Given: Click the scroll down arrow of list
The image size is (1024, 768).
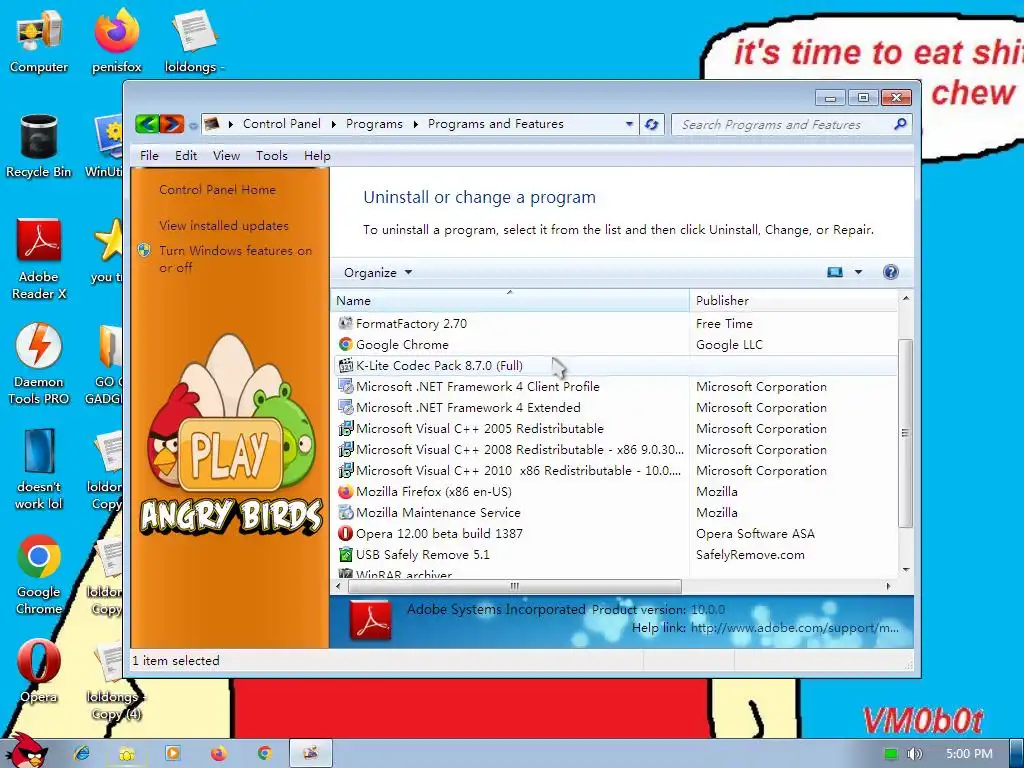Looking at the screenshot, I should click(905, 569).
